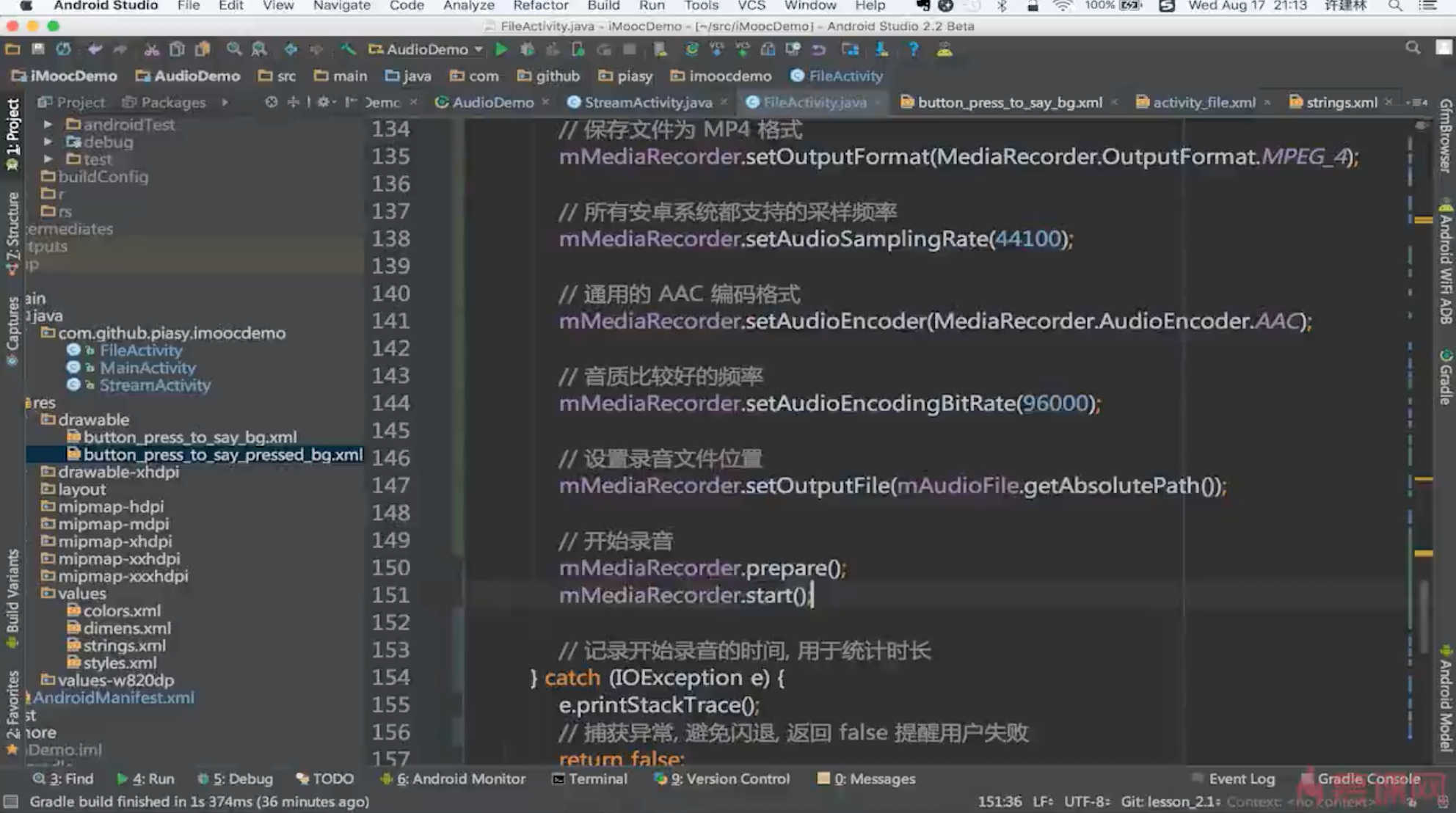The height and width of the screenshot is (813, 1456).
Task: Click the Save All floppy disk icon
Action: 38,49
